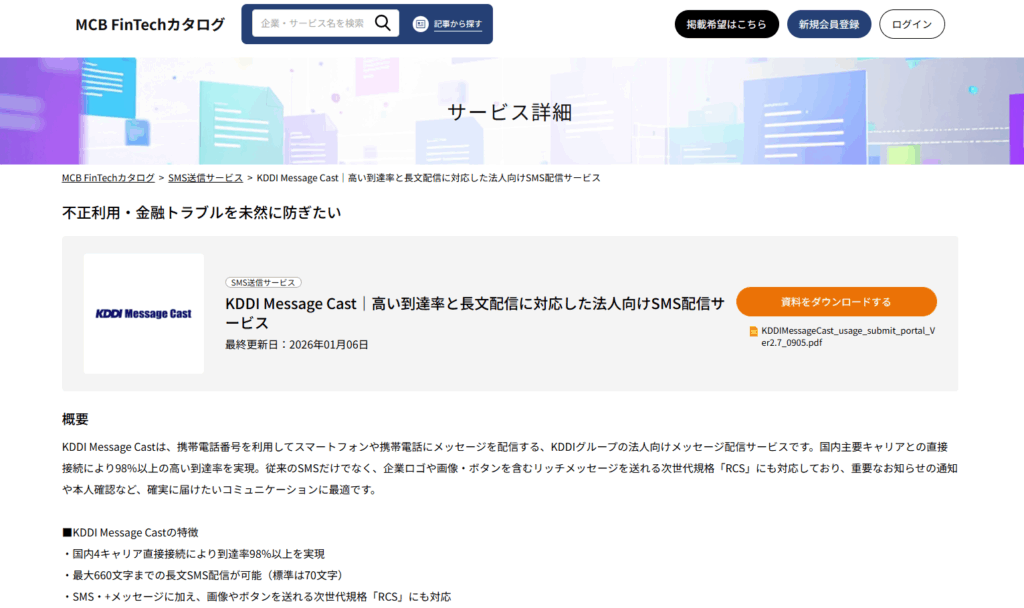Click the サービス詳細 banner heading
The height and width of the screenshot is (608, 1024).
click(510, 112)
